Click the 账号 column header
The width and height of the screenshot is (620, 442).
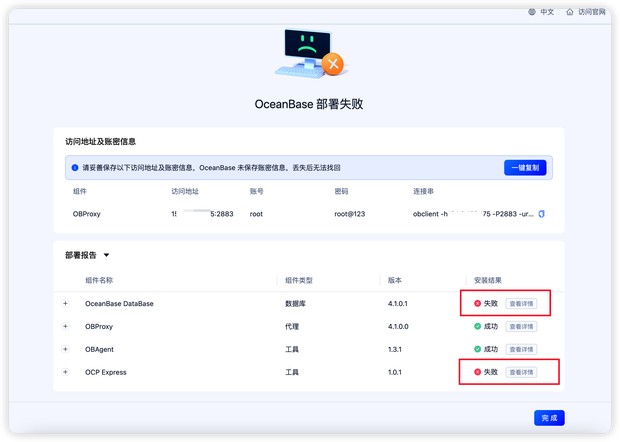coord(257,191)
